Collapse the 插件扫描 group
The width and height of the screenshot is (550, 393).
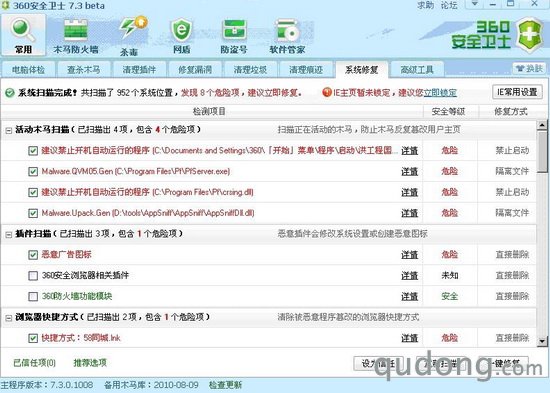pos(8,234)
